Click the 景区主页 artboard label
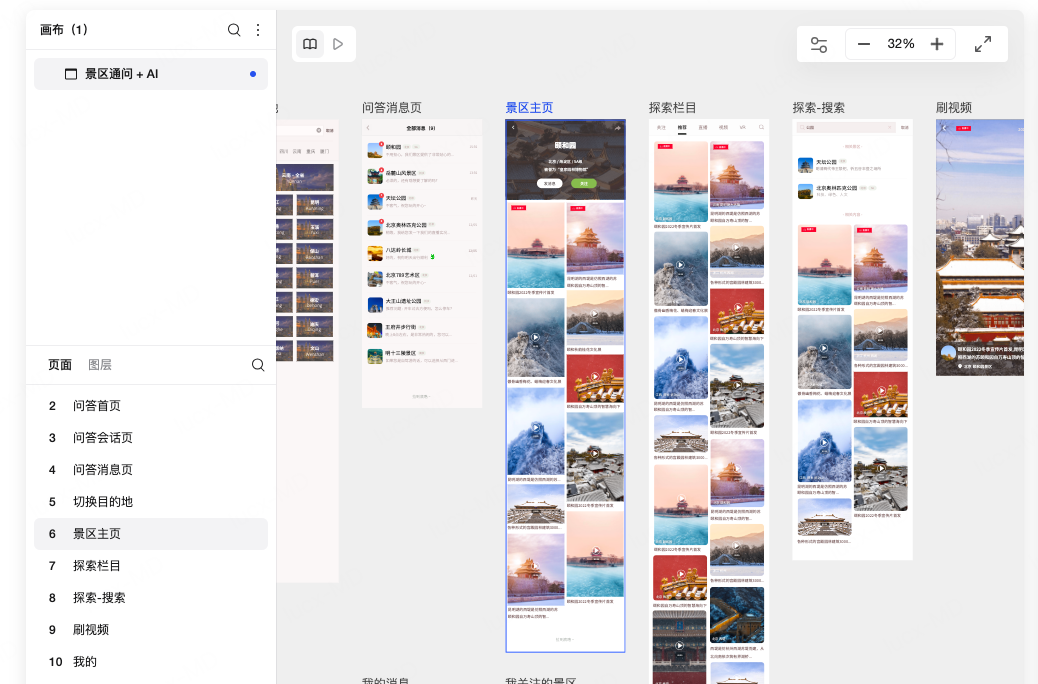This screenshot has width=1038, height=684. click(x=529, y=108)
